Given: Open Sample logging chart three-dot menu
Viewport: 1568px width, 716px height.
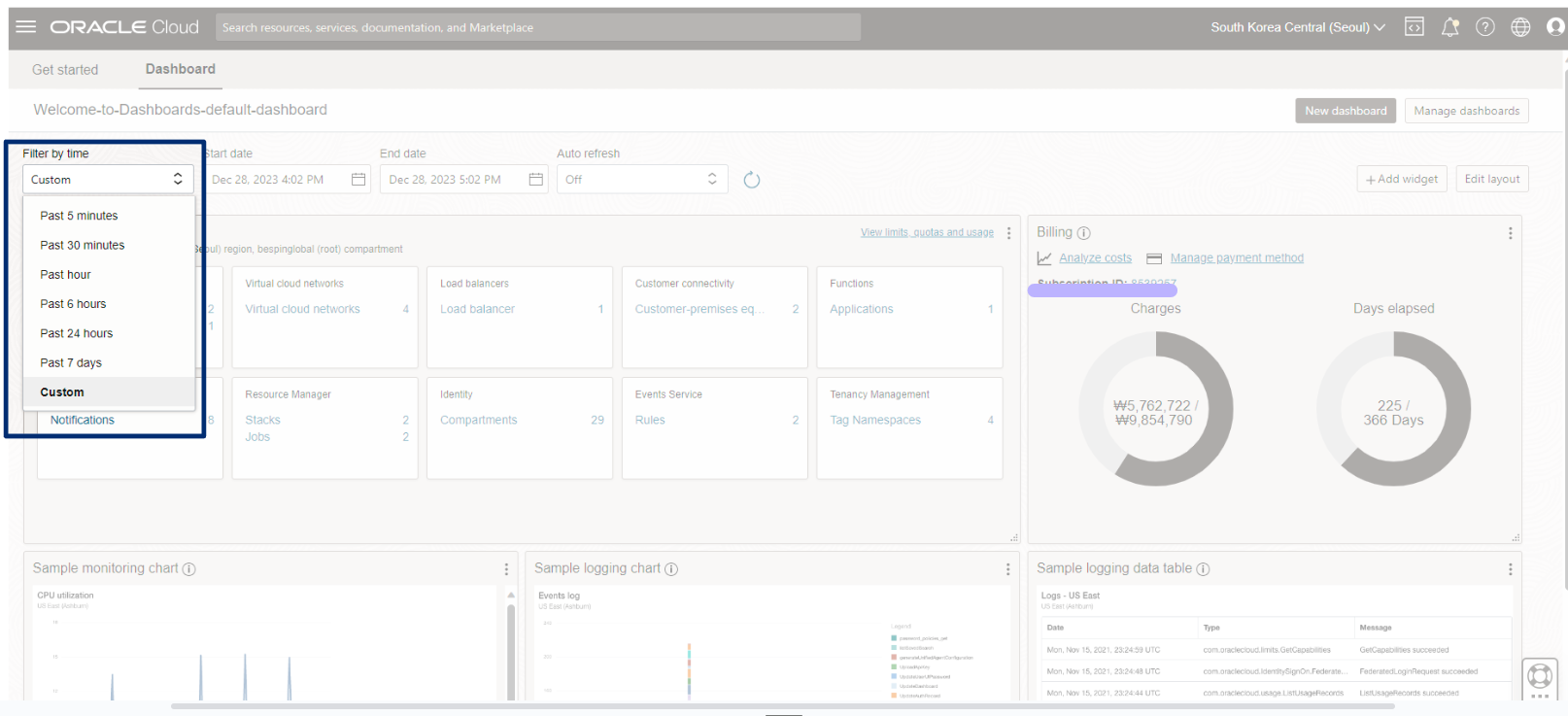Looking at the screenshot, I should coord(1007,569).
